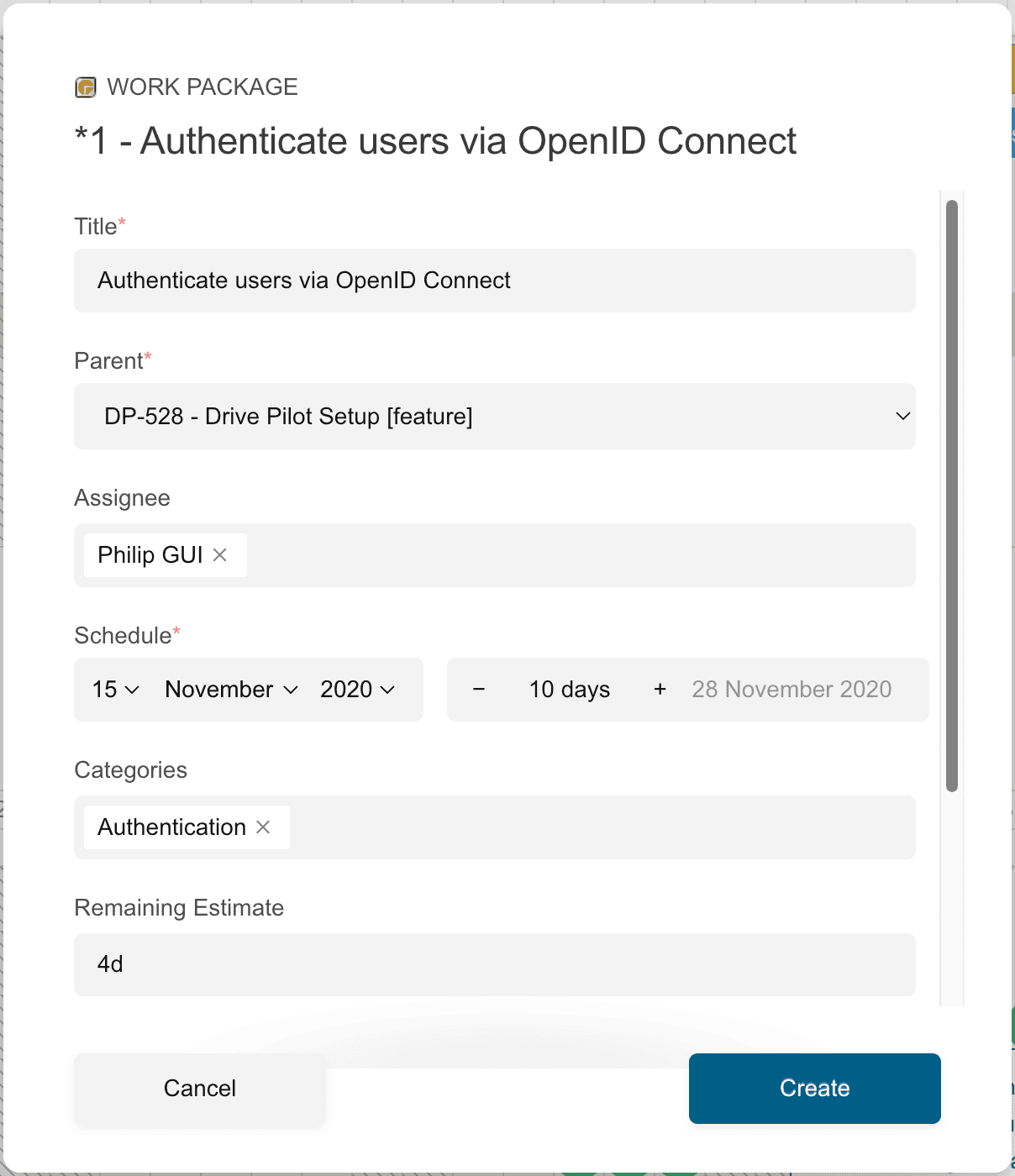1015x1176 pixels.
Task: Expand the Parent dropdown chevron
Action: [x=903, y=417]
